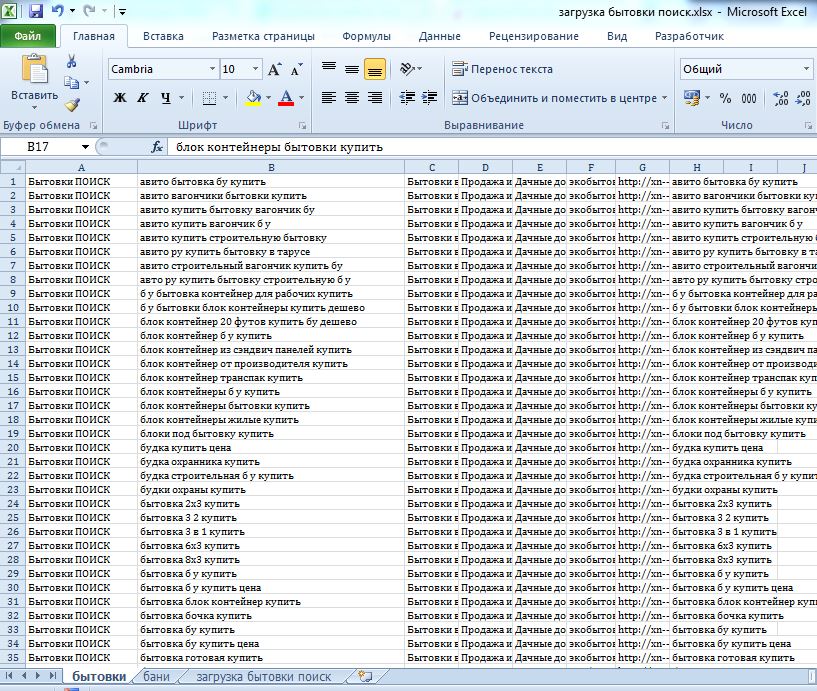Open Шрифт group dialog launcher
This screenshot has height=691, width=817.
[302, 126]
